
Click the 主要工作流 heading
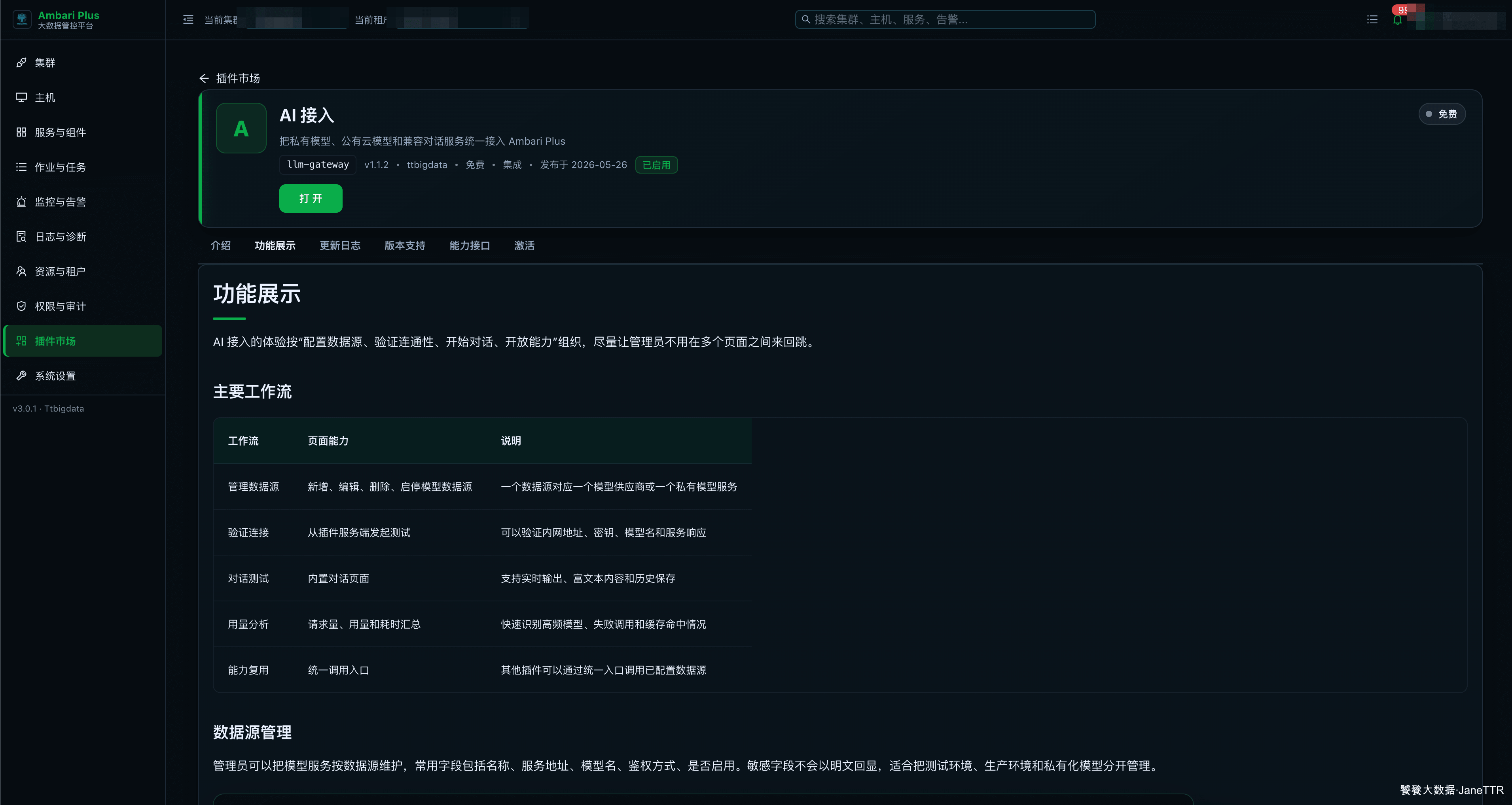[252, 391]
